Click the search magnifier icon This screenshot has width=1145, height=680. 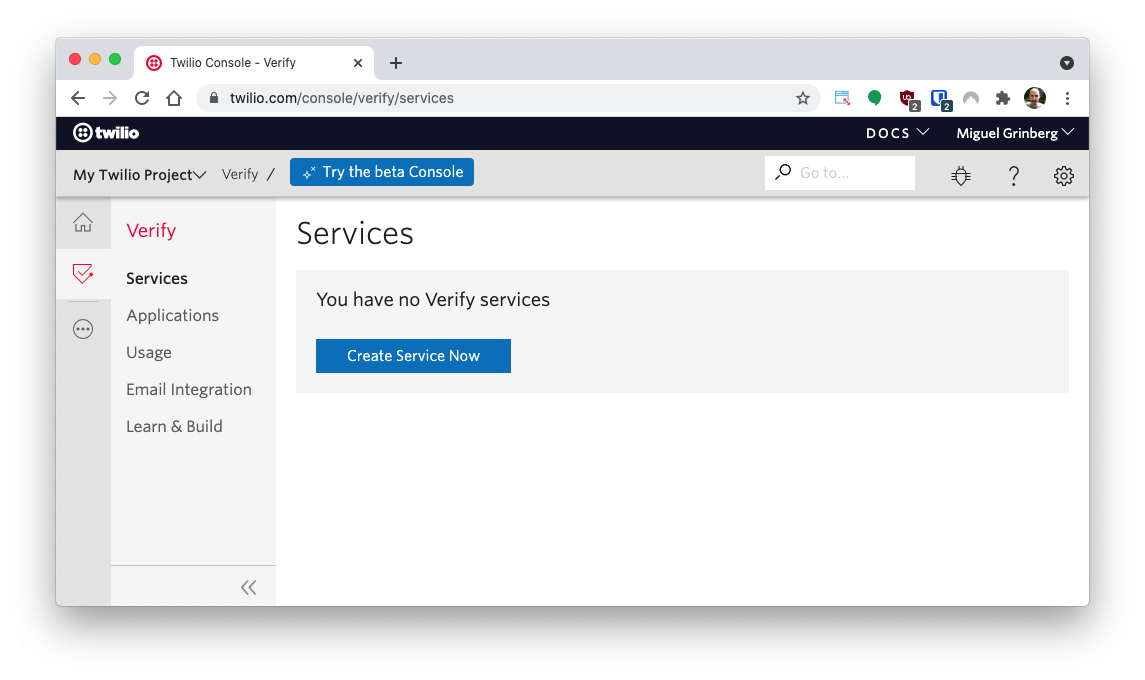[783, 172]
